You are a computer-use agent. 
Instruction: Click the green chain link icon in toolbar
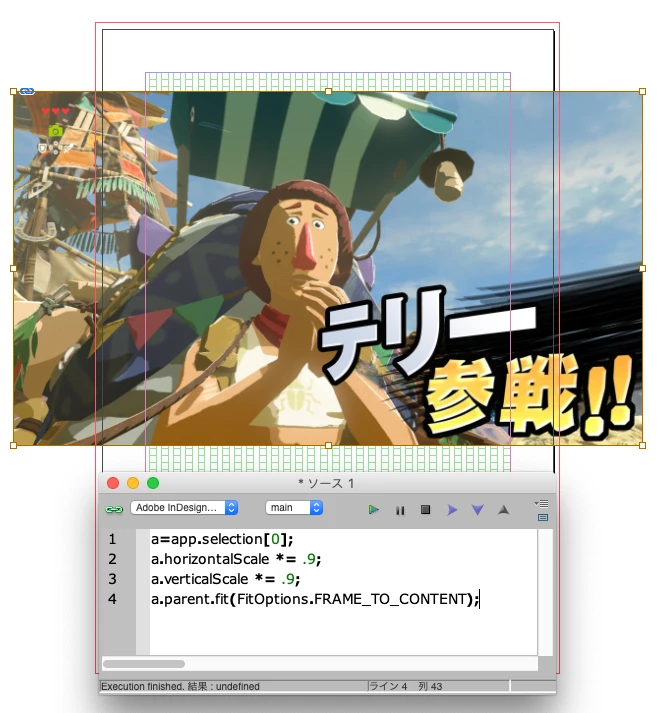(114, 509)
